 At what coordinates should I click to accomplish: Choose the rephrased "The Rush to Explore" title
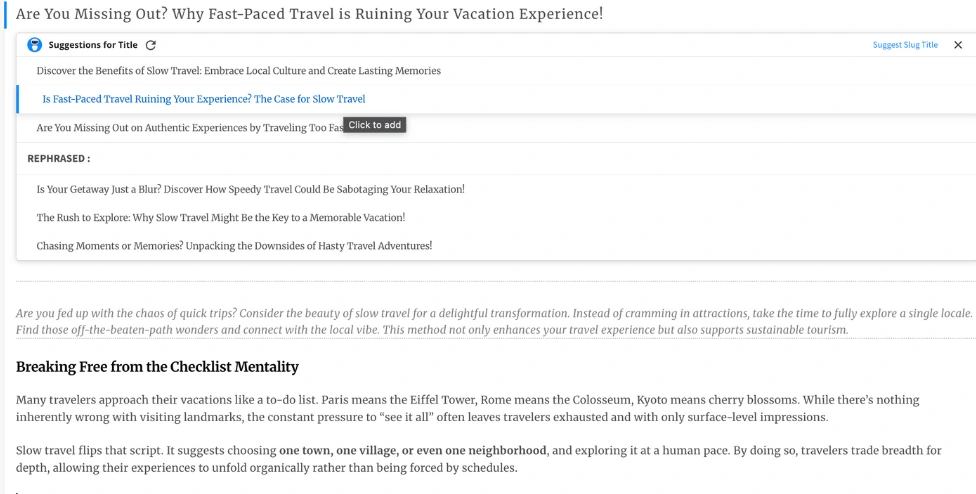220,218
